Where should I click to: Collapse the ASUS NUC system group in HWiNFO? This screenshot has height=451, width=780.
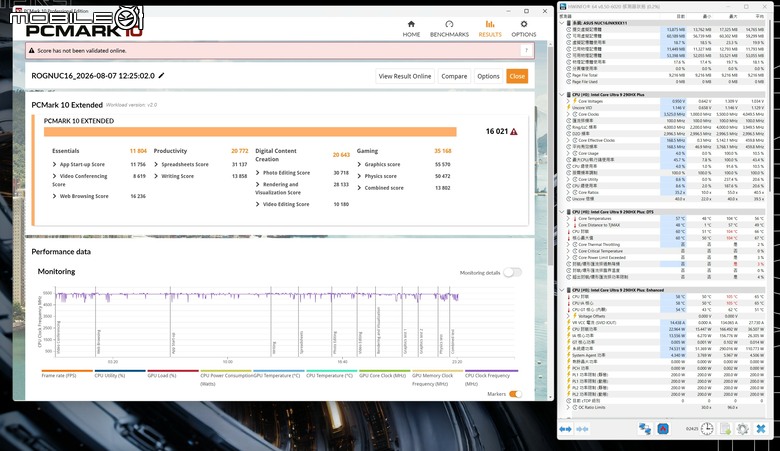(562, 23)
